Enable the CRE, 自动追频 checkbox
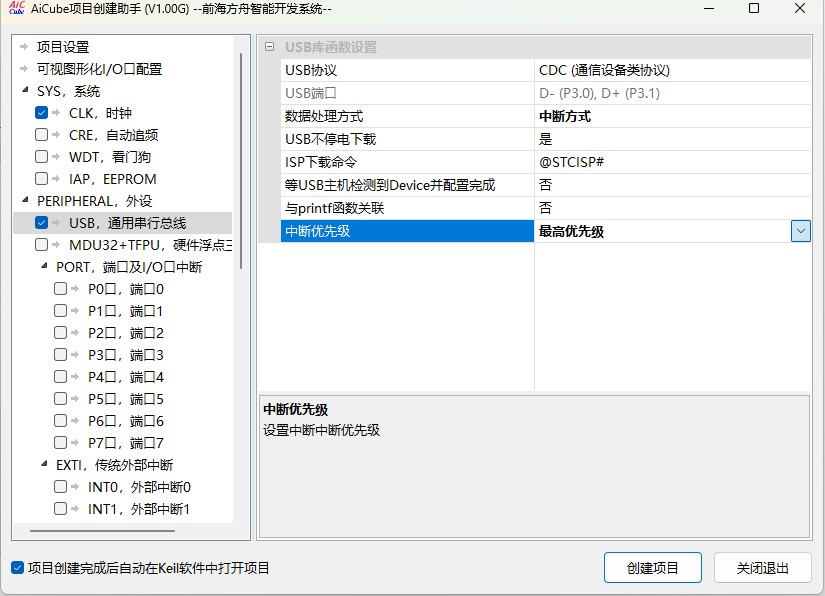 42,135
